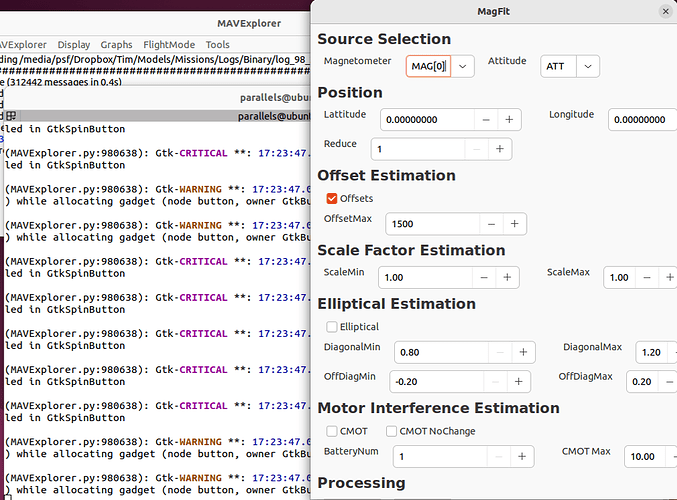Click the BatteryNum value field

pos(440,456)
